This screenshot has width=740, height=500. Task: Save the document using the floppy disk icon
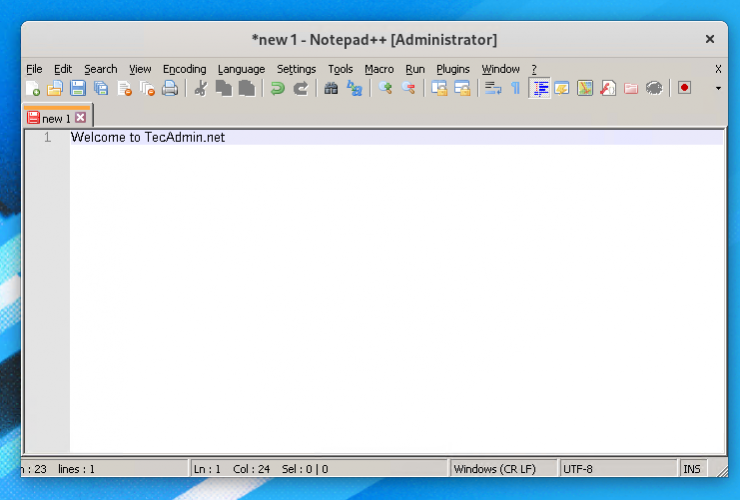[x=77, y=88]
